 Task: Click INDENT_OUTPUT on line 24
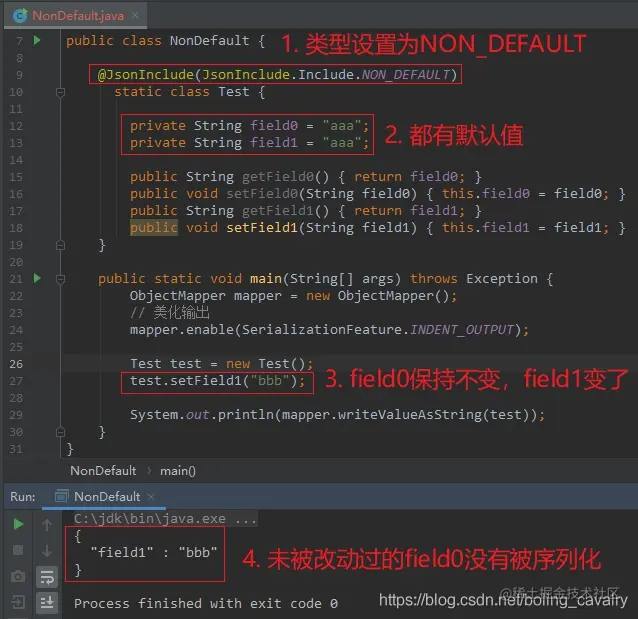pos(462,329)
